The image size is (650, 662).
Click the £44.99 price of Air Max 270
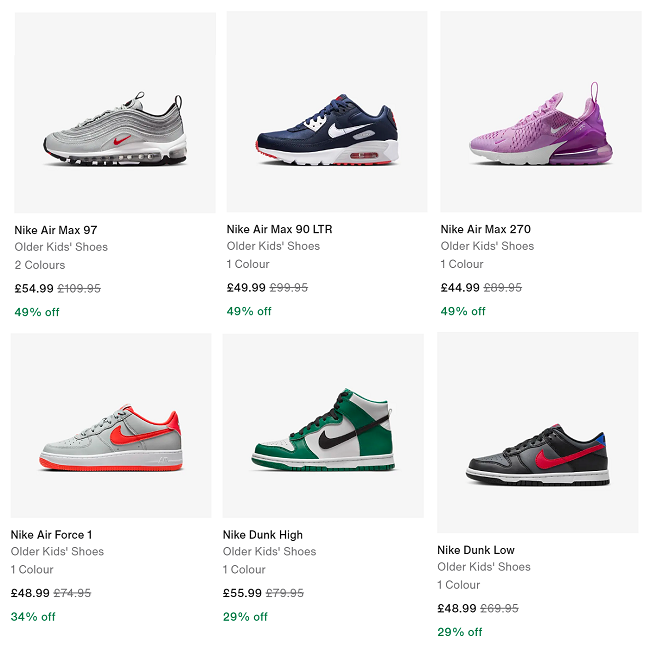coord(460,288)
